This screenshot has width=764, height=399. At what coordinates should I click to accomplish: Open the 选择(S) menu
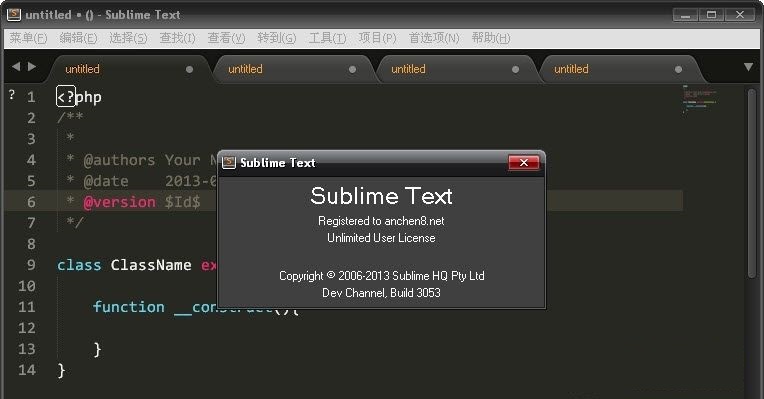[x=128, y=38]
